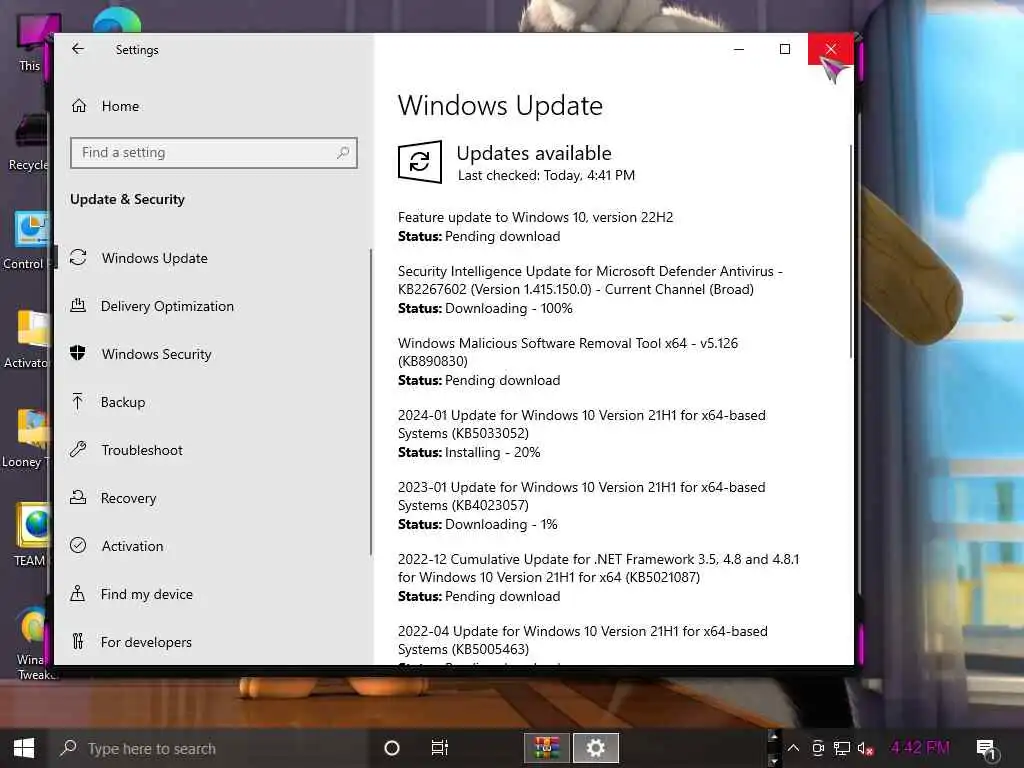1024x768 pixels.
Task: Click the taskbar clock 4:42 PM
Action: click(920, 748)
